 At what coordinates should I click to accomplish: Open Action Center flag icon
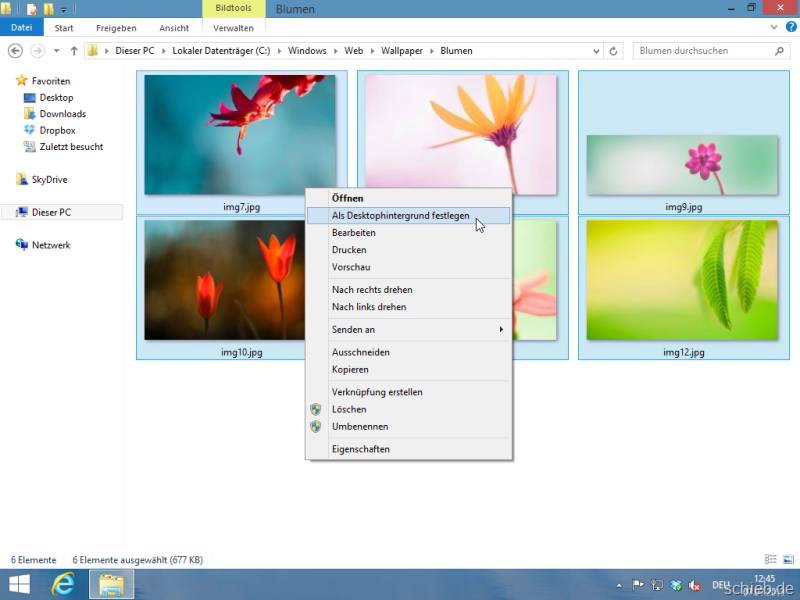pos(636,585)
